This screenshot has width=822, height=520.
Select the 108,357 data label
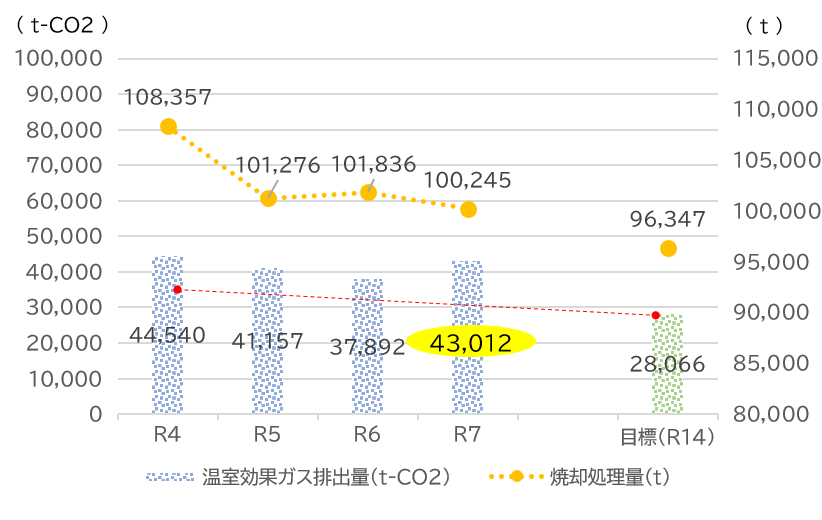[168, 97]
